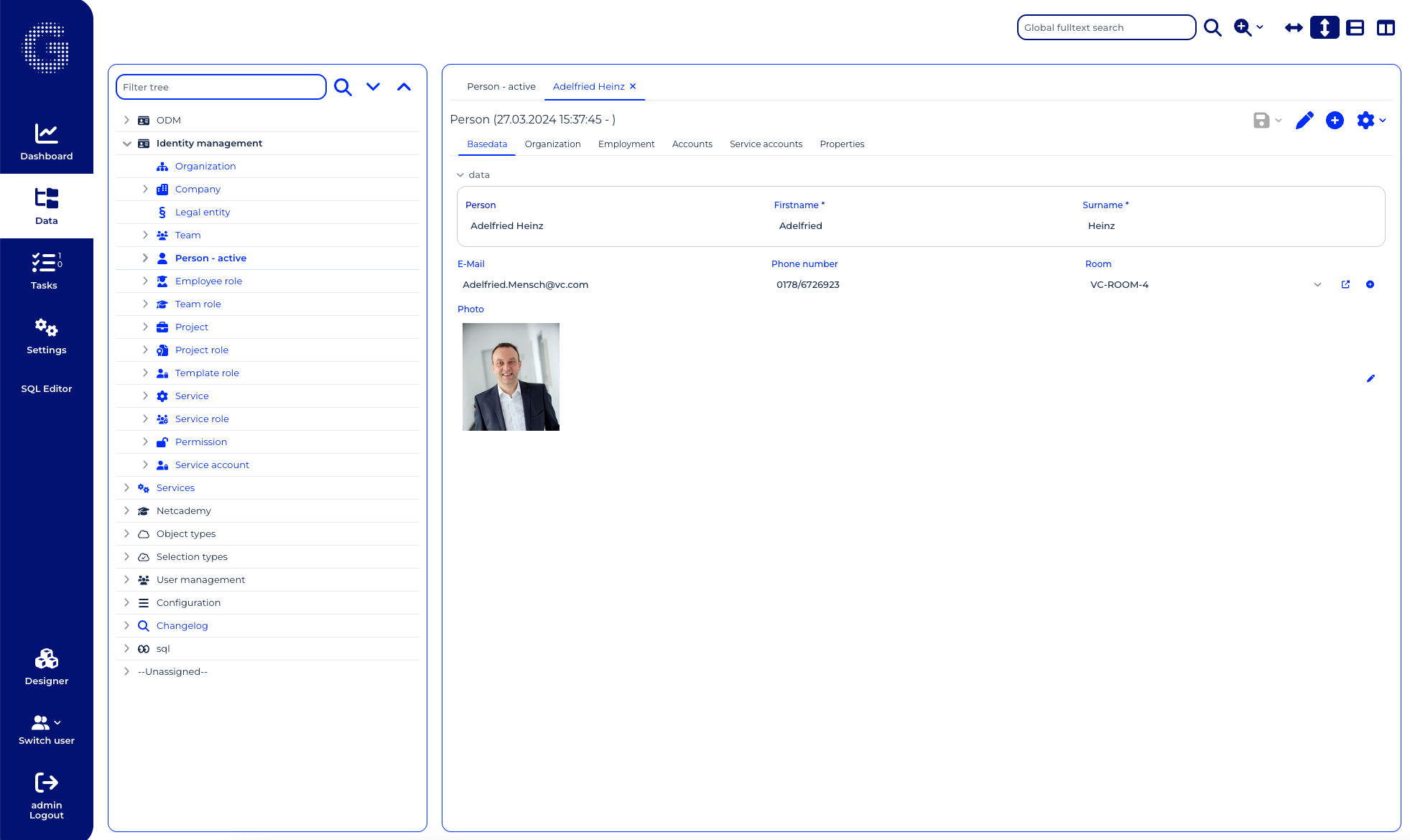Switch to the Employment tab
1410x840 pixels.
626,144
